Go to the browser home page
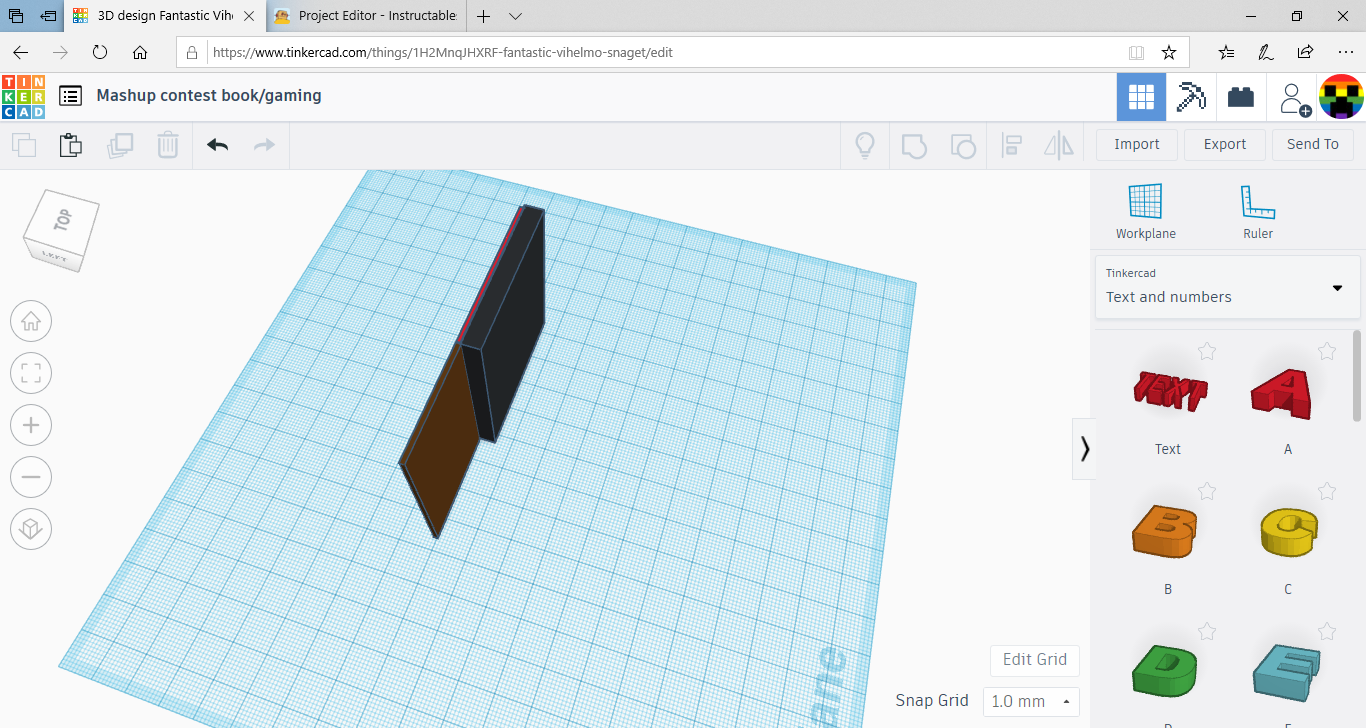This screenshot has width=1366, height=728. 140,52
